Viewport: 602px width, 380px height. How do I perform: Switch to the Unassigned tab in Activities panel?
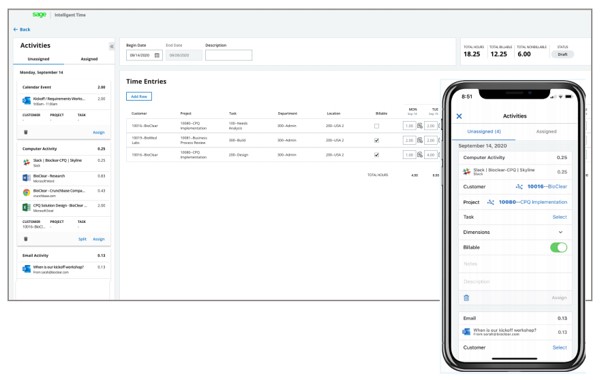(x=38, y=59)
